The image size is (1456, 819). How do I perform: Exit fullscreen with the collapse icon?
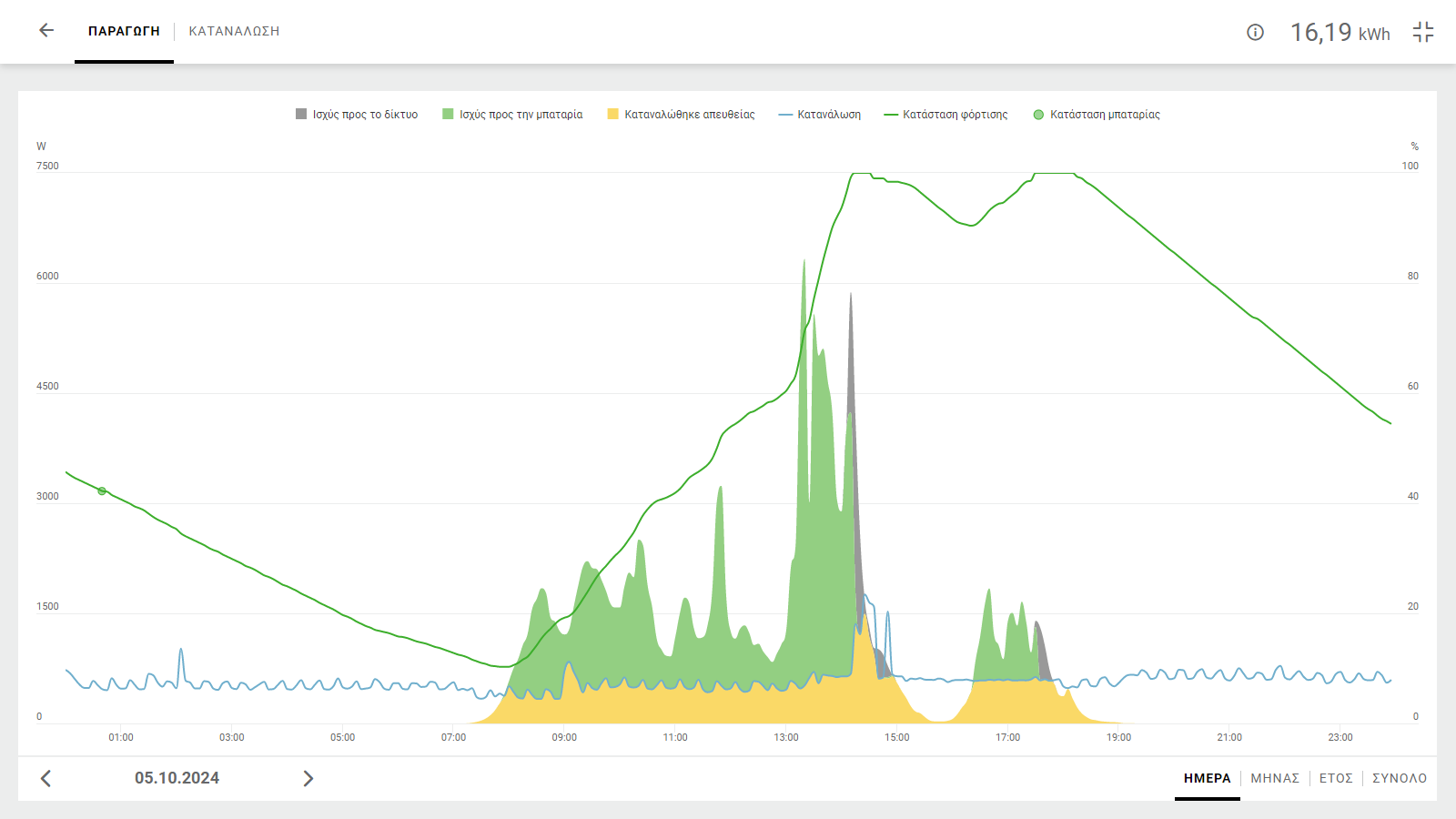pyautogui.click(x=1423, y=33)
